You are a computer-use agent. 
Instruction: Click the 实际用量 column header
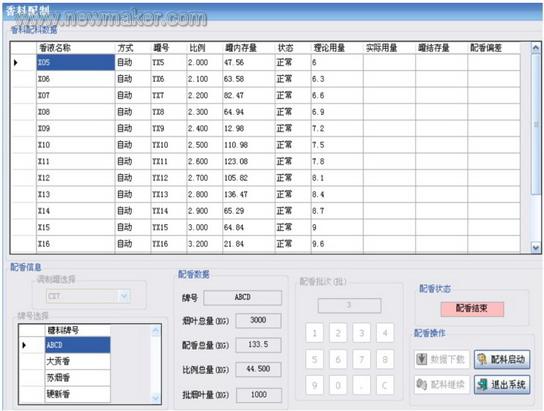pyautogui.click(x=389, y=48)
